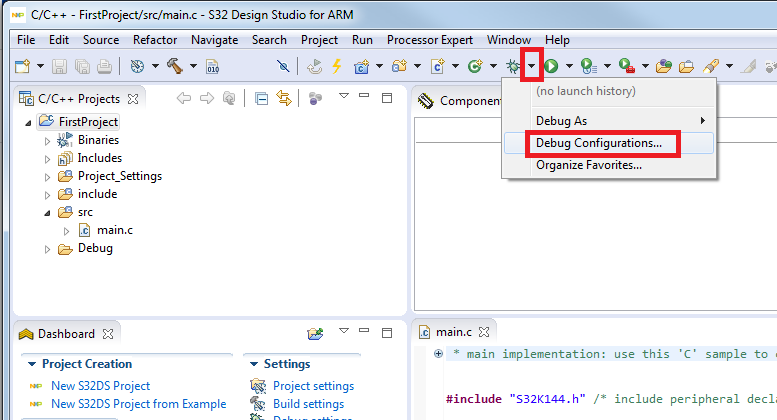Open C/C++ Projects view menu triangle
Screen dimensions: 777x420
(x=344, y=96)
